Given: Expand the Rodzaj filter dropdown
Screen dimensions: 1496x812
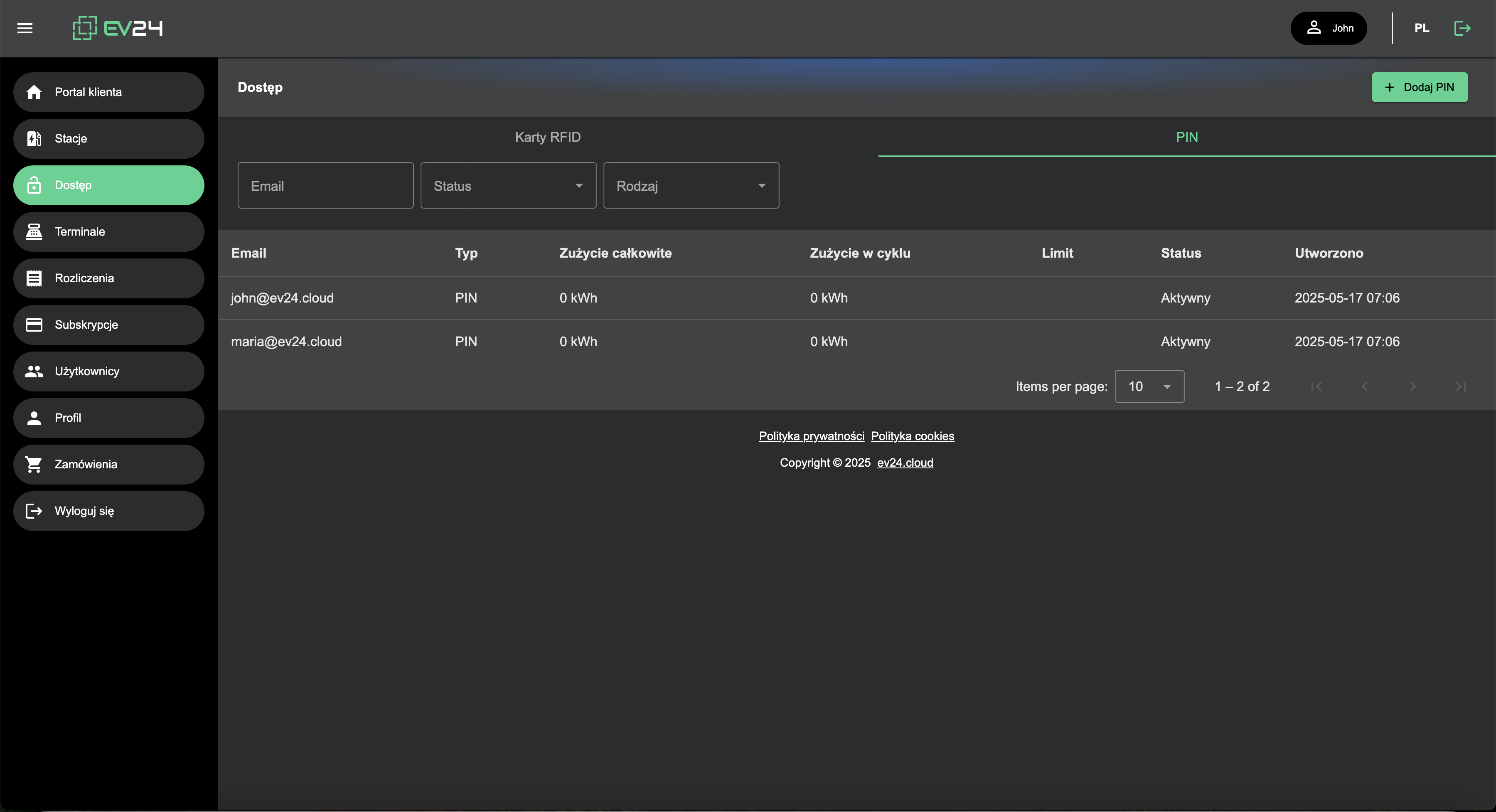Looking at the screenshot, I should pos(691,186).
